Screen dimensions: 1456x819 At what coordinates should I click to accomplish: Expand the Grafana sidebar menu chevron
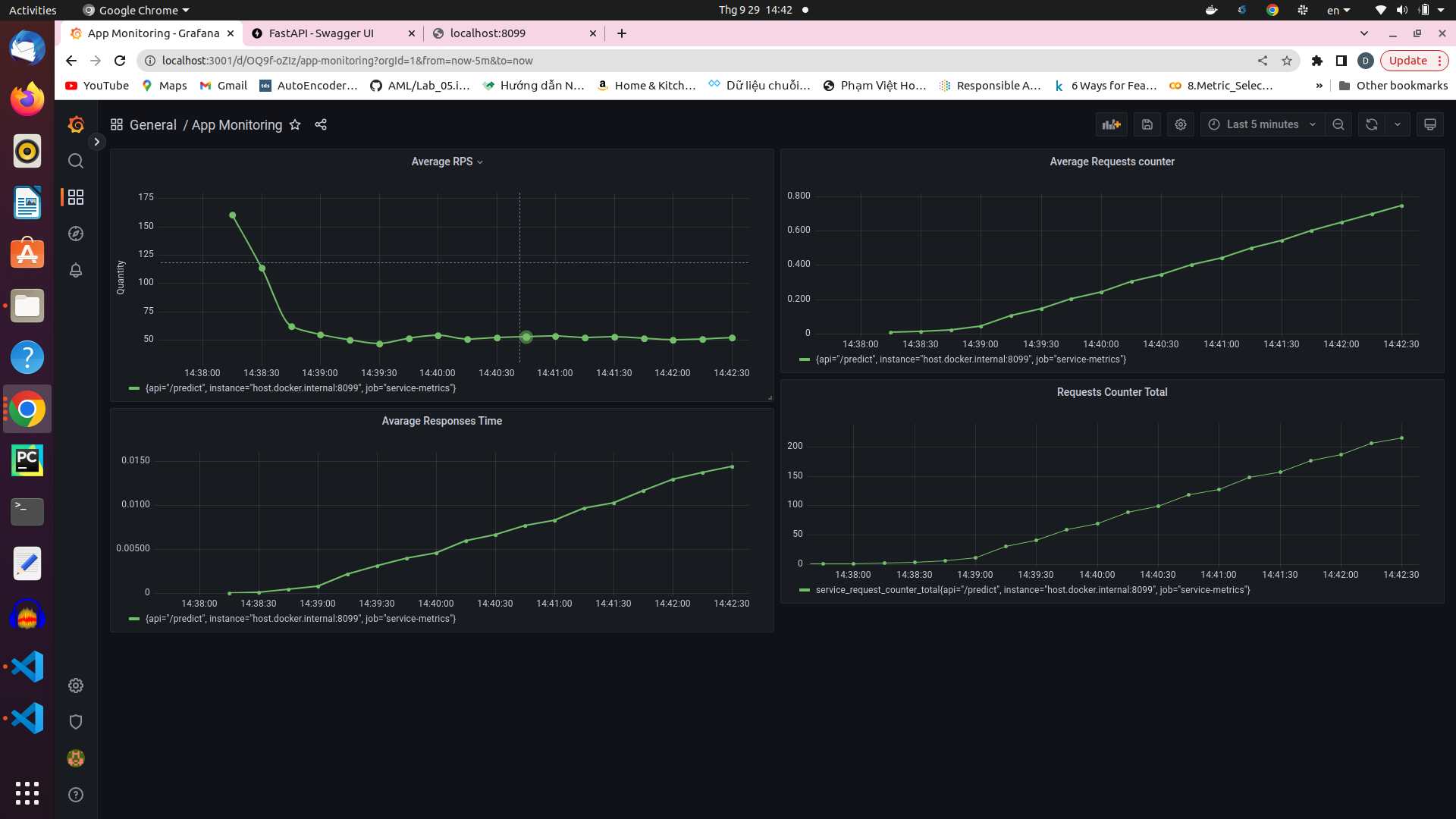[96, 142]
